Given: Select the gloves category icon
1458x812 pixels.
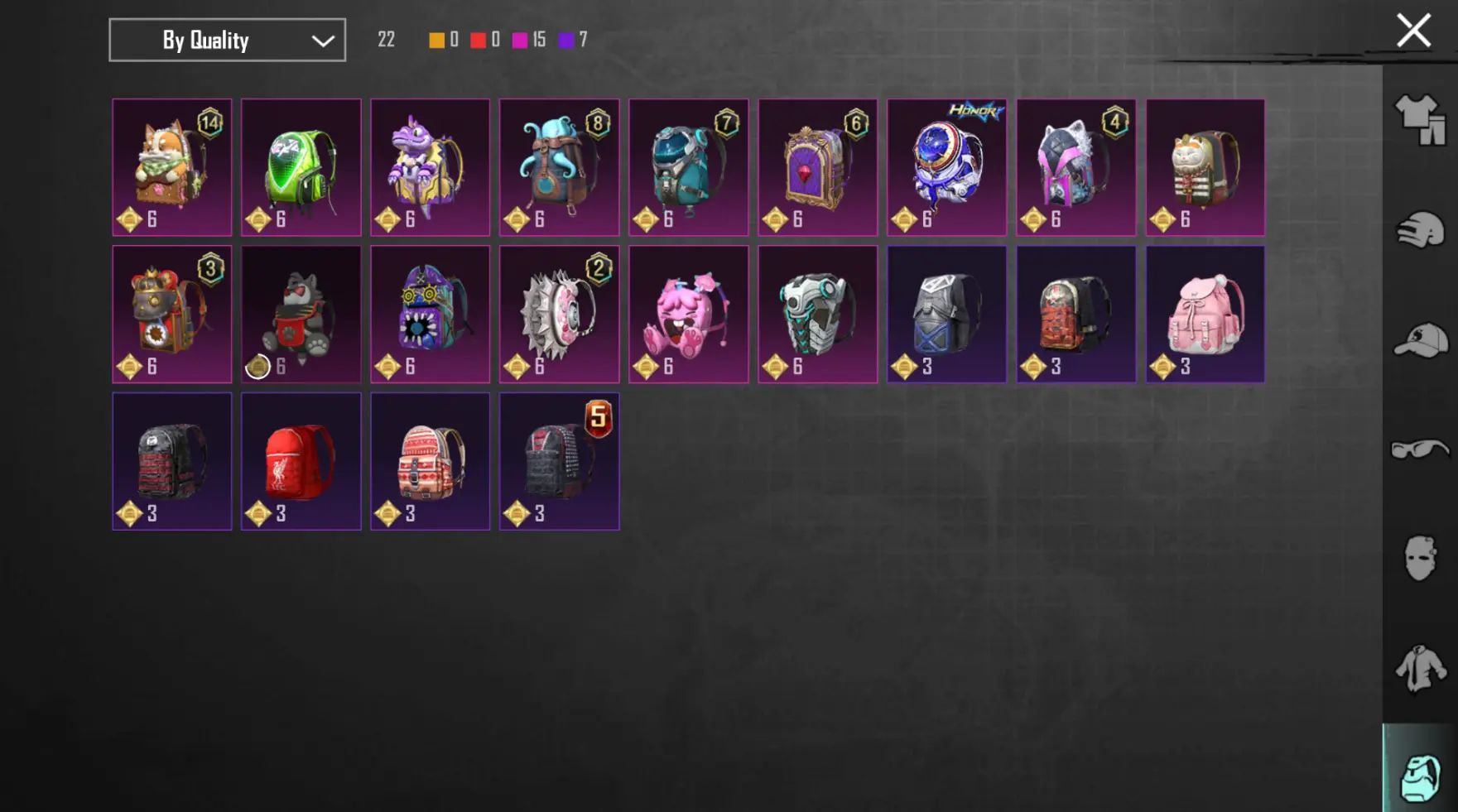Looking at the screenshot, I should tap(1420, 230).
